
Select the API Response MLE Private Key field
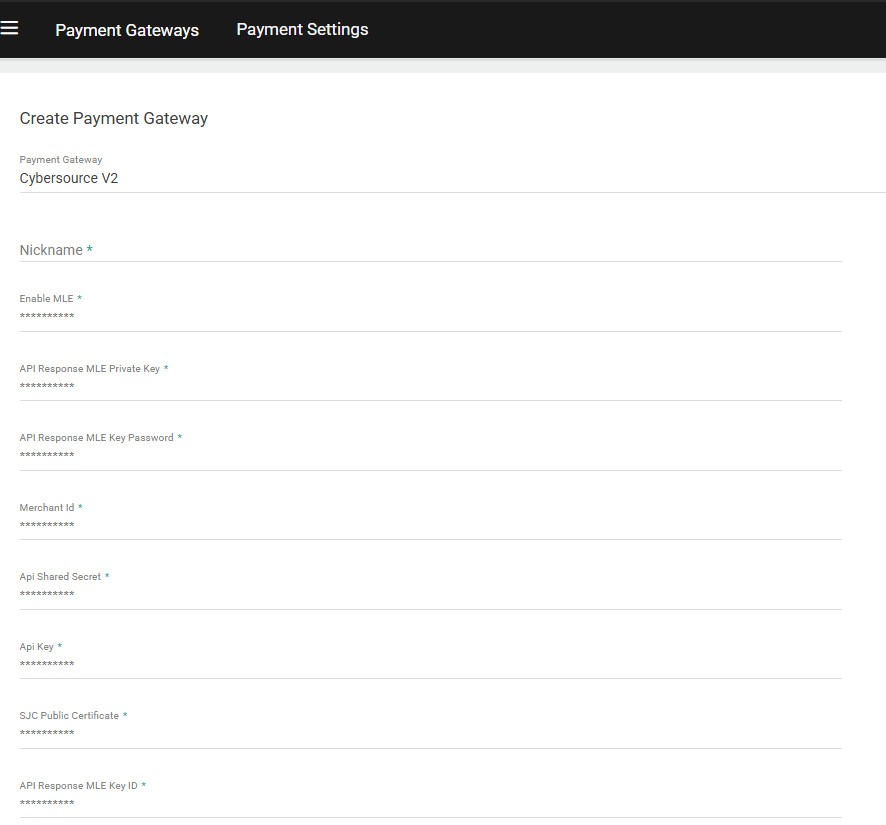pyautogui.click(x=431, y=386)
